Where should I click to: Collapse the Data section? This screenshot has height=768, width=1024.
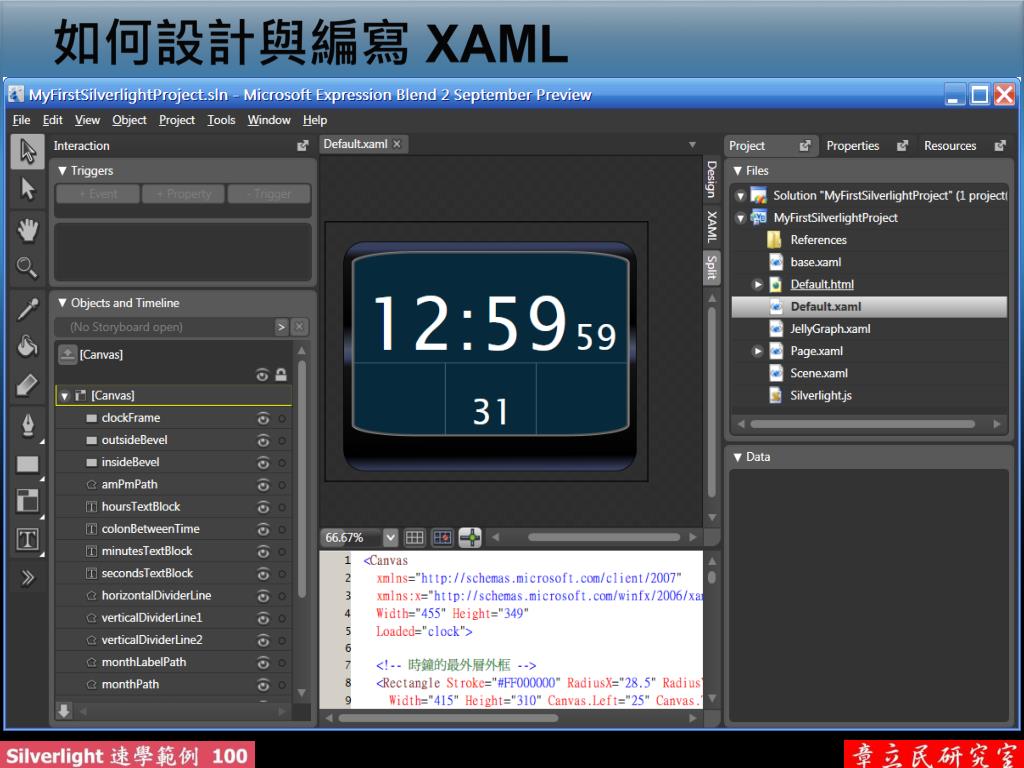coord(738,457)
